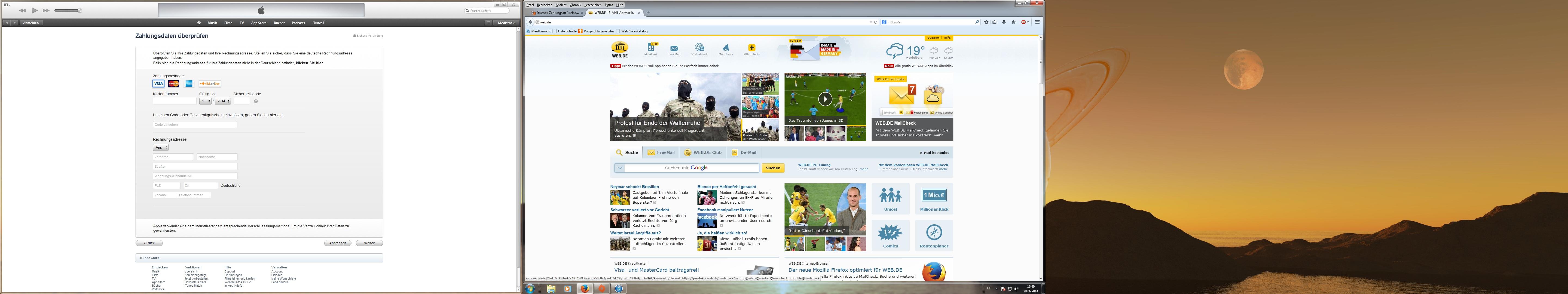Screen dimensions: 1568x294
Task: Open the Firefox hamburger menu icon
Action: tap(1037, 22)
